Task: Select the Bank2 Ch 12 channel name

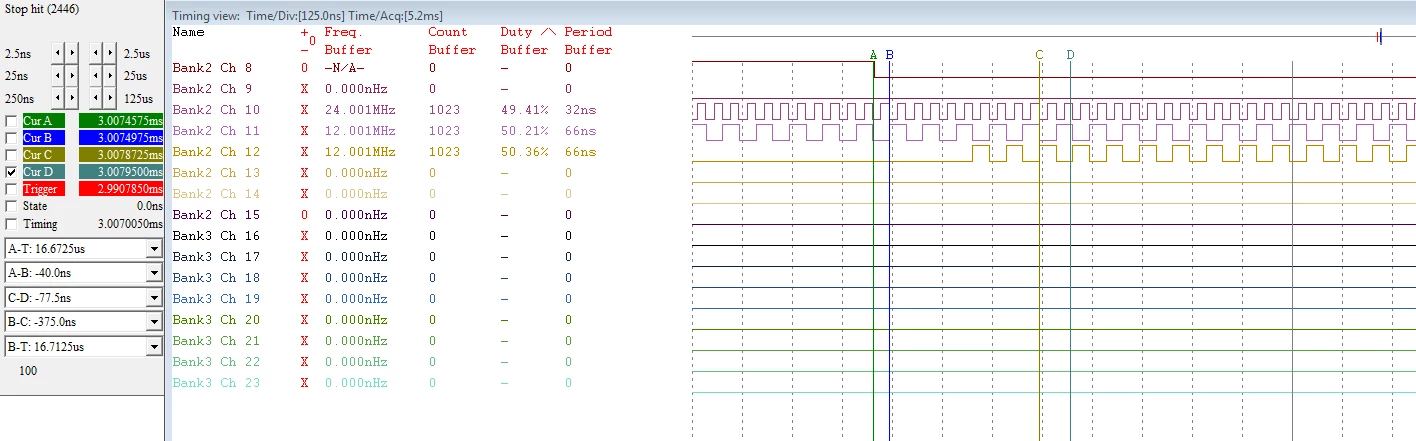Action: 216,152
